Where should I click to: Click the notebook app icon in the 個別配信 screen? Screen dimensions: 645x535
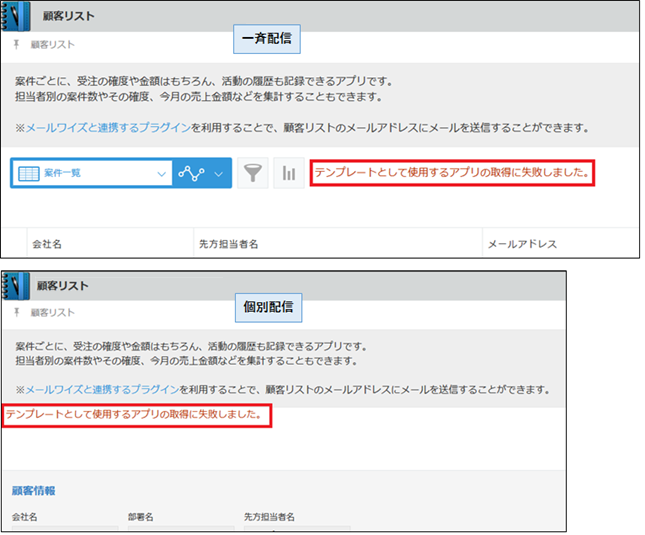click(14, 286)
